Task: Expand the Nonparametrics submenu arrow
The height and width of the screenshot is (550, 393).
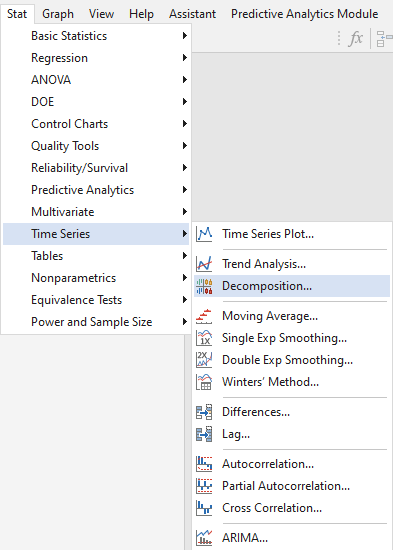Action: coord(185,278)
